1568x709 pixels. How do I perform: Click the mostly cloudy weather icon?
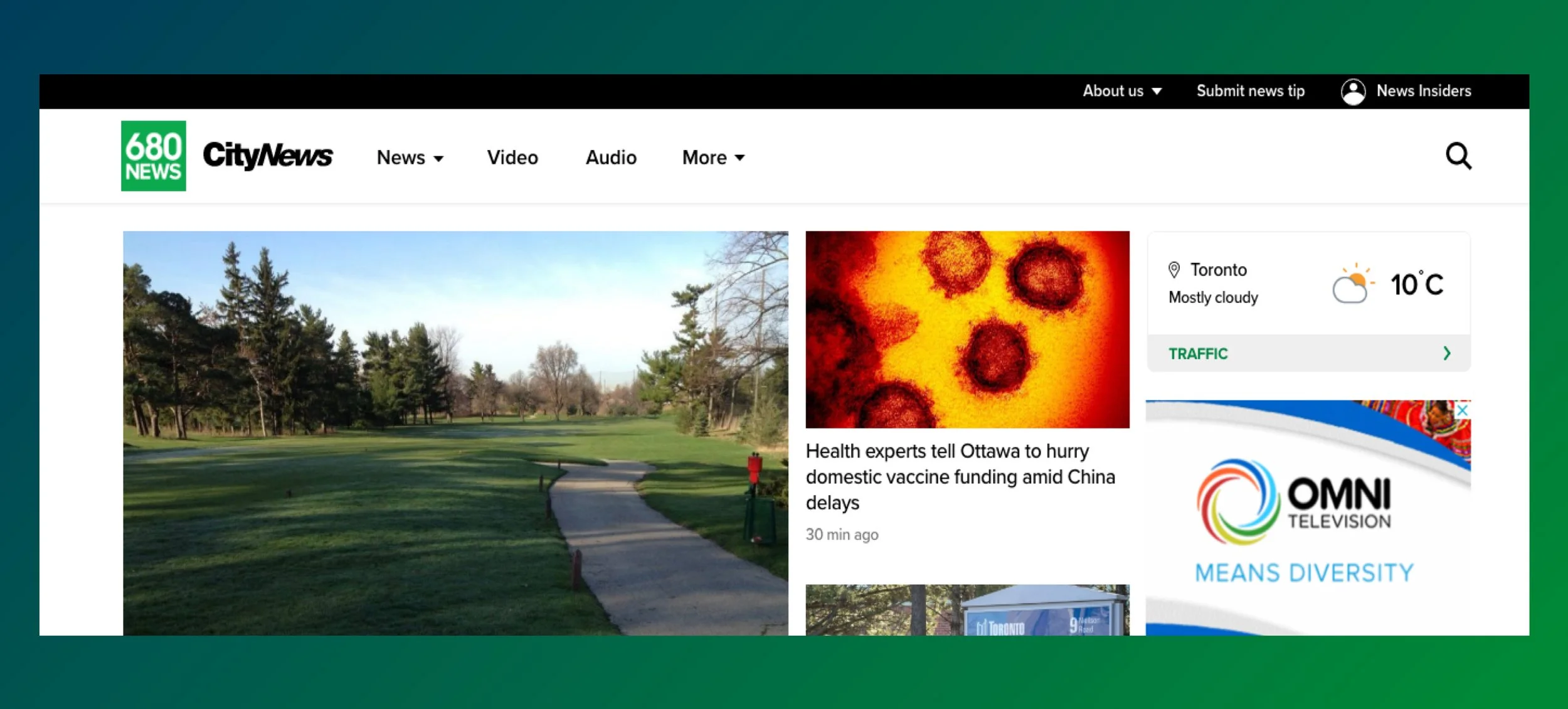pyautogui.click(x=1353, y=284)
